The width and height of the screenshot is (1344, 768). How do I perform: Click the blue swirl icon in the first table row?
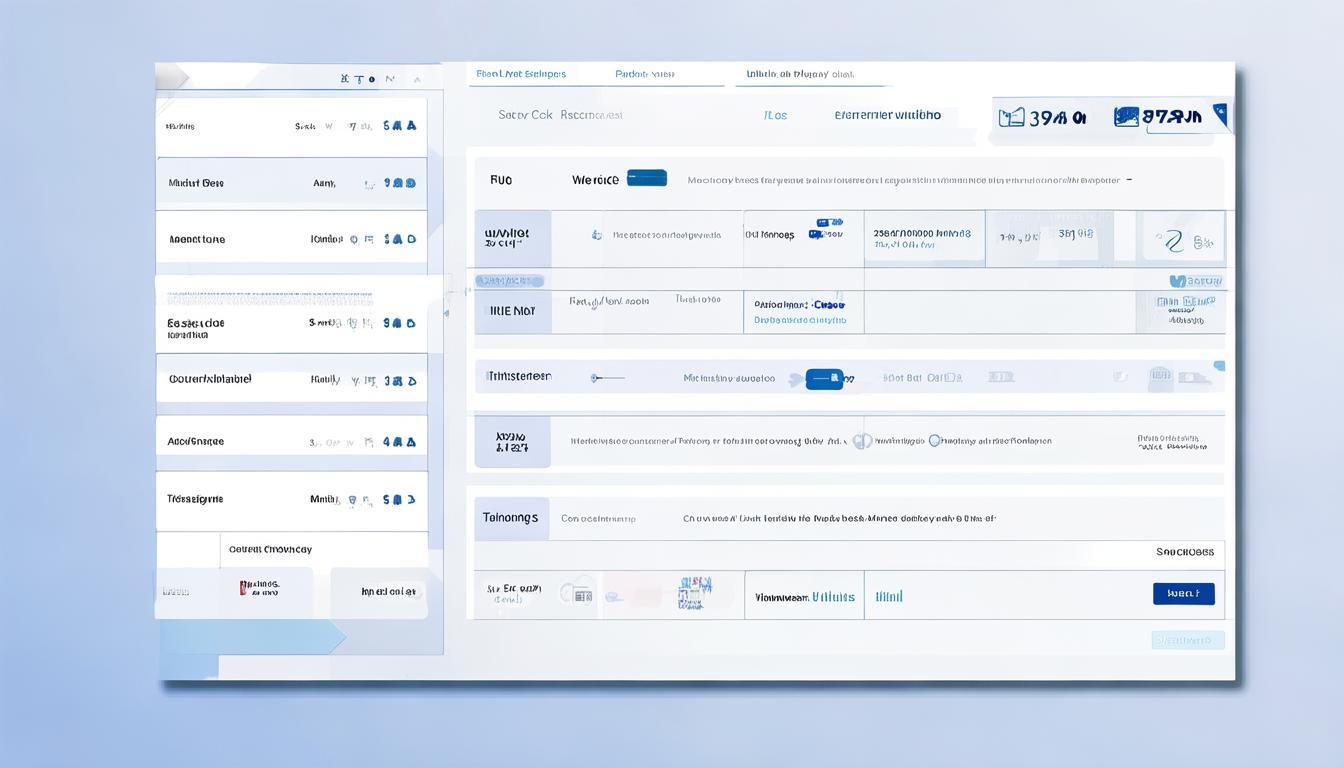click(1171, 240)
